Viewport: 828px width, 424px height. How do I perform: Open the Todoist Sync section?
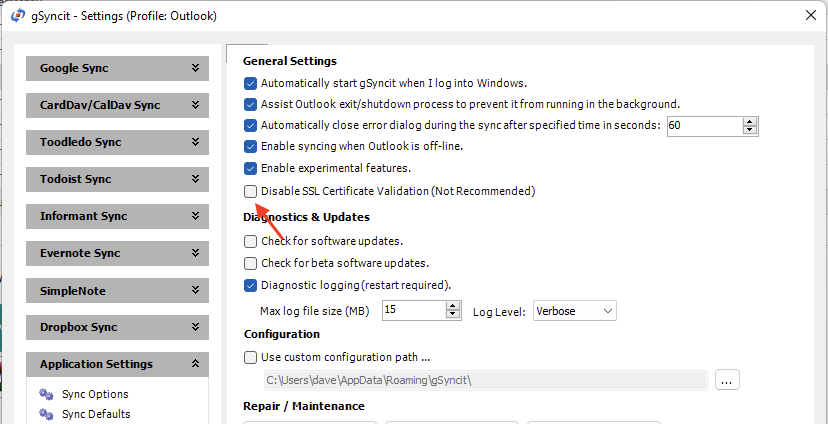pos(117,179)
